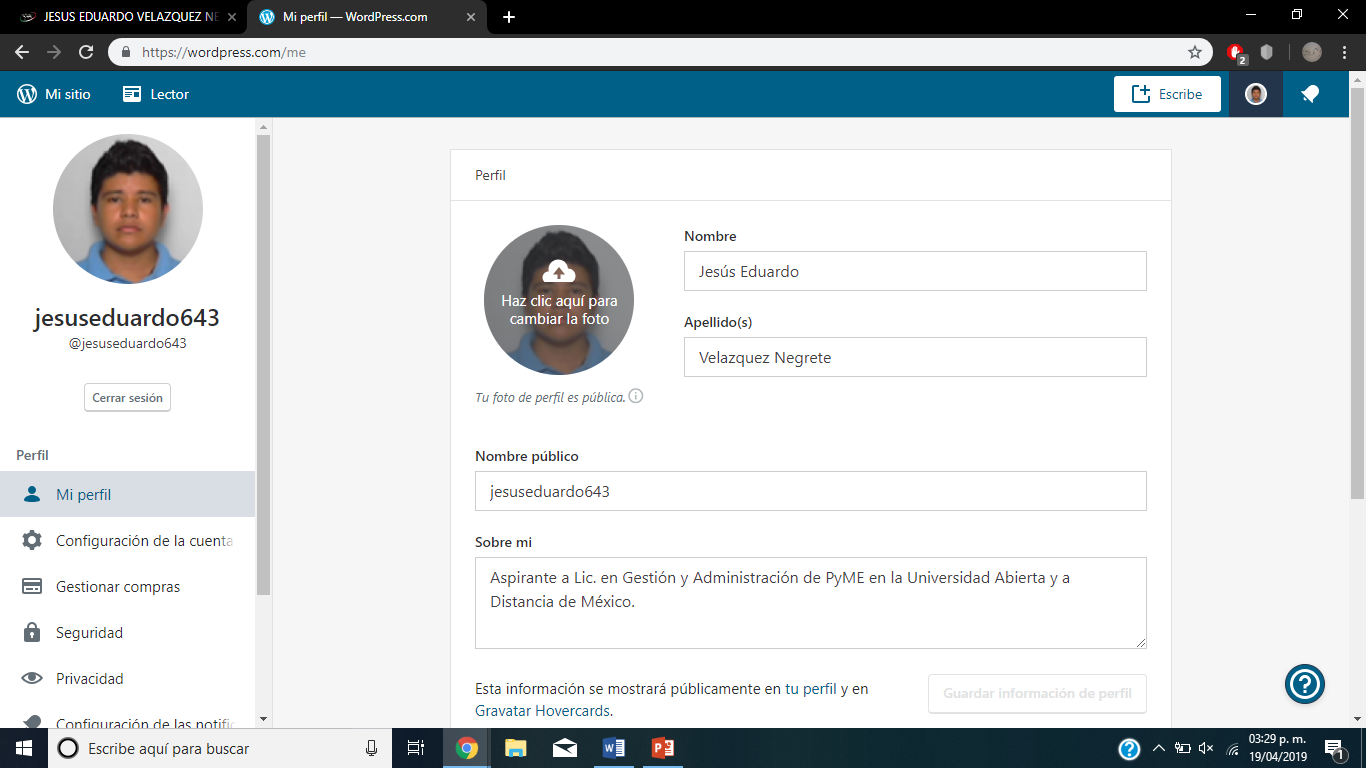Click the upload photo cloud icon
This screenshot has width=1366, height=768.
coord(559,271)
